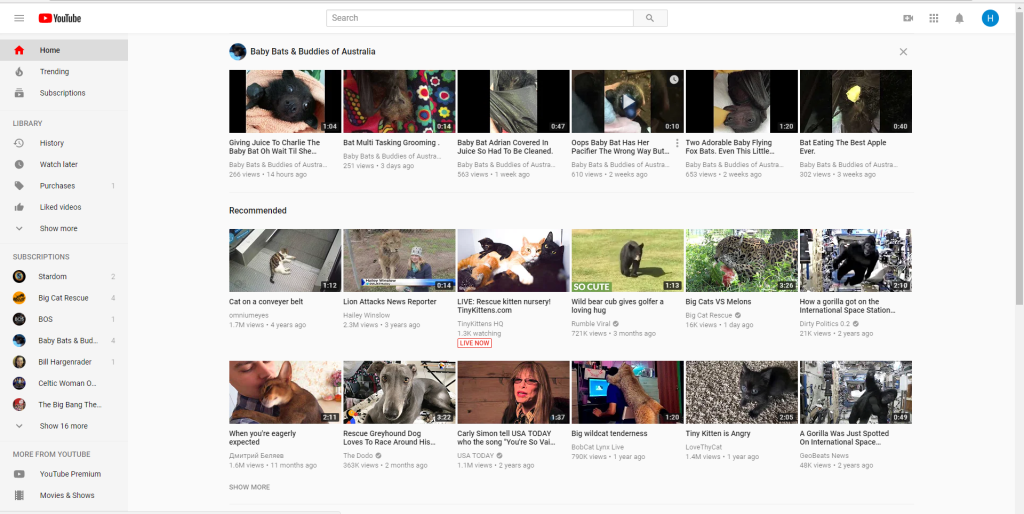Click the YouTube Premium play icon

pyautogui.click(x=19, y=474)
